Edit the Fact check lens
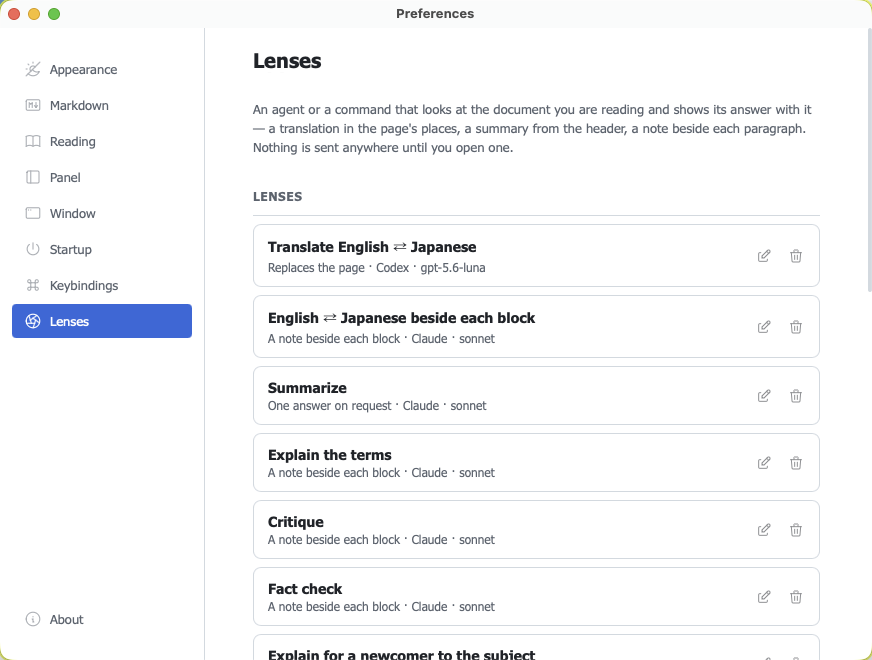Screen dimensions: 872x660 click(764, 597)
